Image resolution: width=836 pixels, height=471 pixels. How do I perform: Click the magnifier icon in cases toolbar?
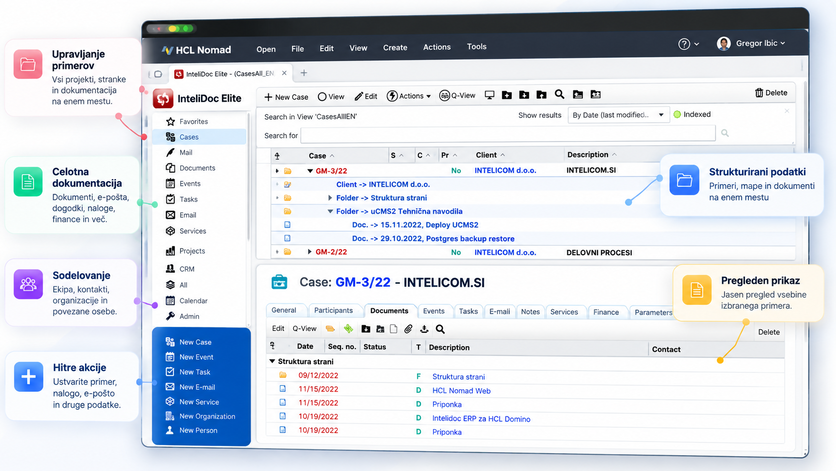tap(559, 94)
